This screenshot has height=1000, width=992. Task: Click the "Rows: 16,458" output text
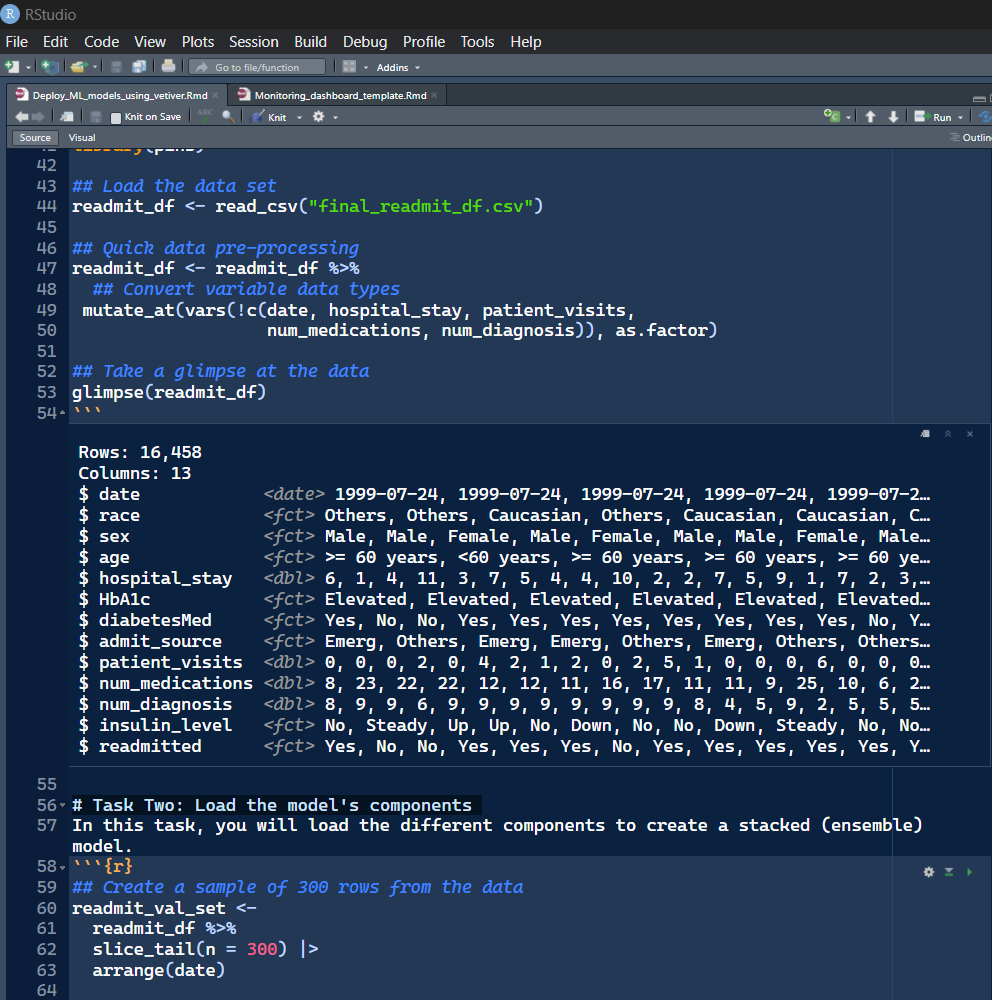140,452
